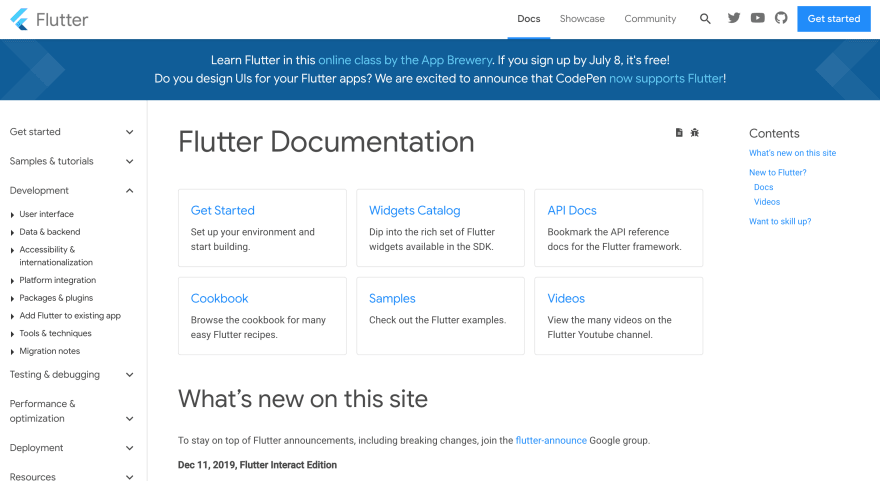Open the Cookbook card link
The image size is (880, 481).
point(219,299)
